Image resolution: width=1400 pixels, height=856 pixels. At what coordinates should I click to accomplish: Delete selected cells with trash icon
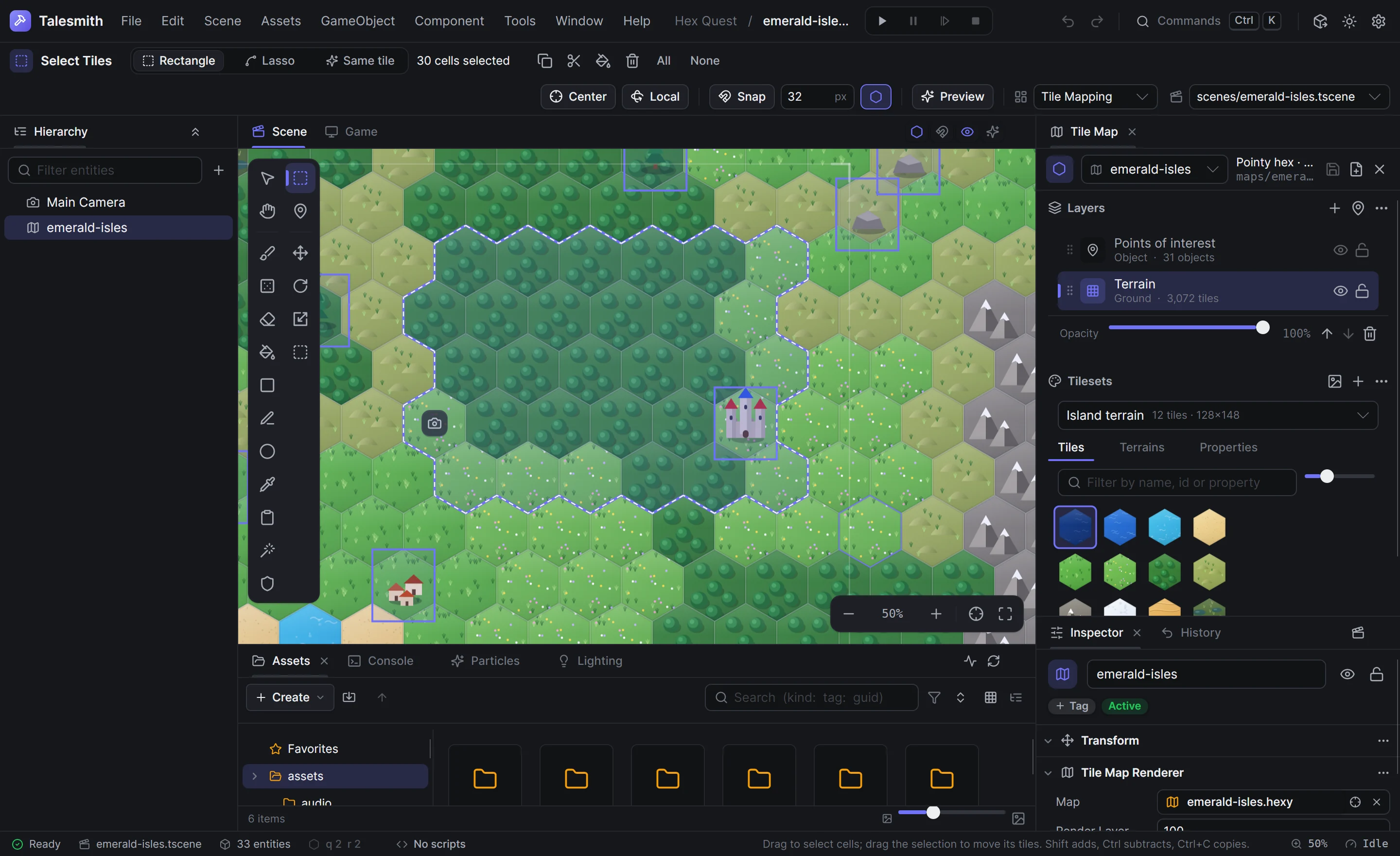632,61
